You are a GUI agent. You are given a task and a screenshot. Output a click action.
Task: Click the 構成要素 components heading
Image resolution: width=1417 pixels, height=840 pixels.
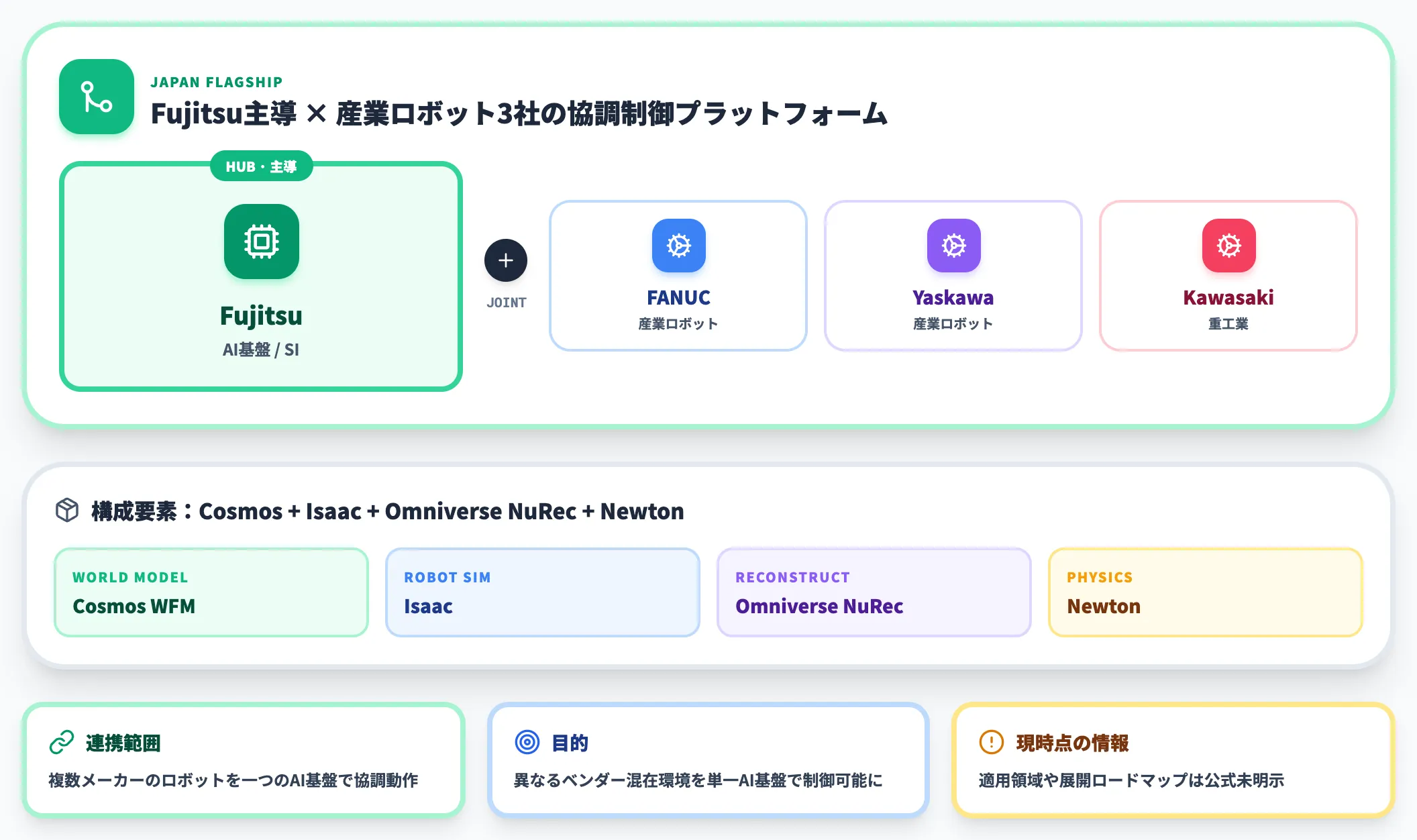click(x=388, y=511)
